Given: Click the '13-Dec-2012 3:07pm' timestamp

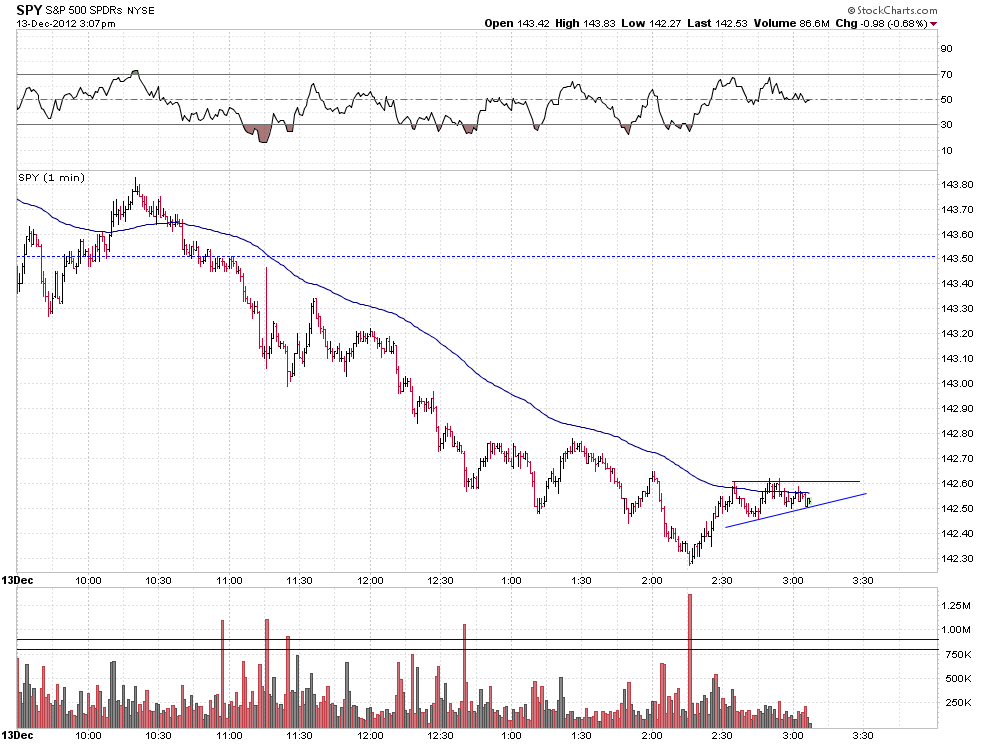Looking at the screenshot, I should coord(66,24).
